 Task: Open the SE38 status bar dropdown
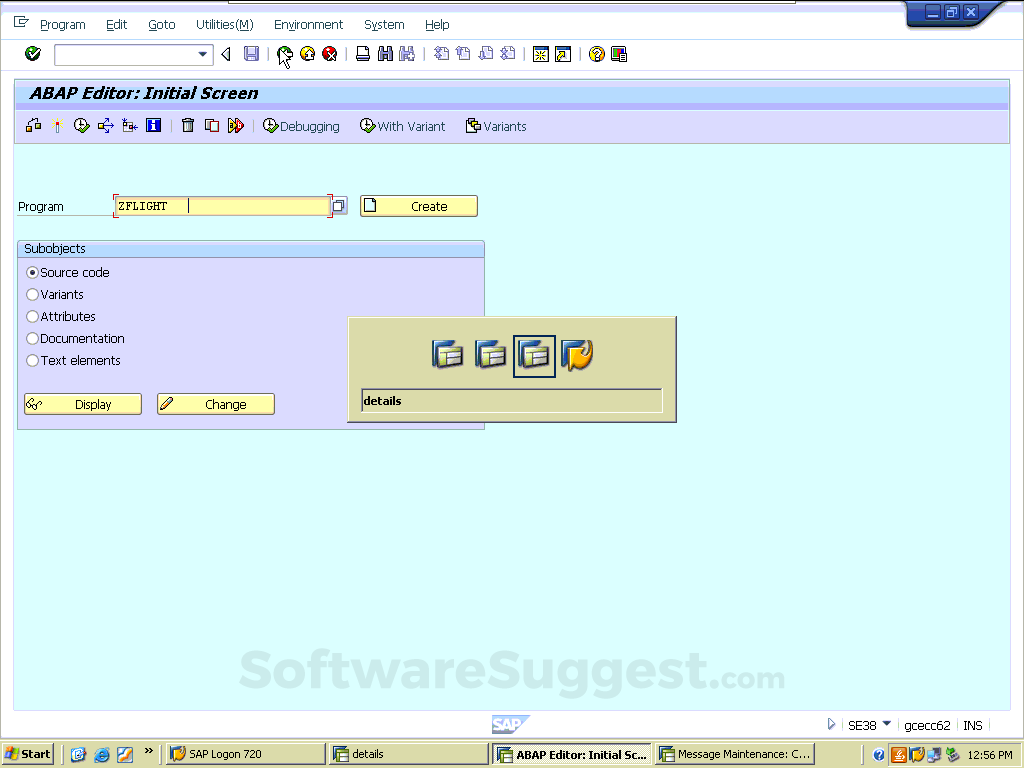tap(886, 724)
